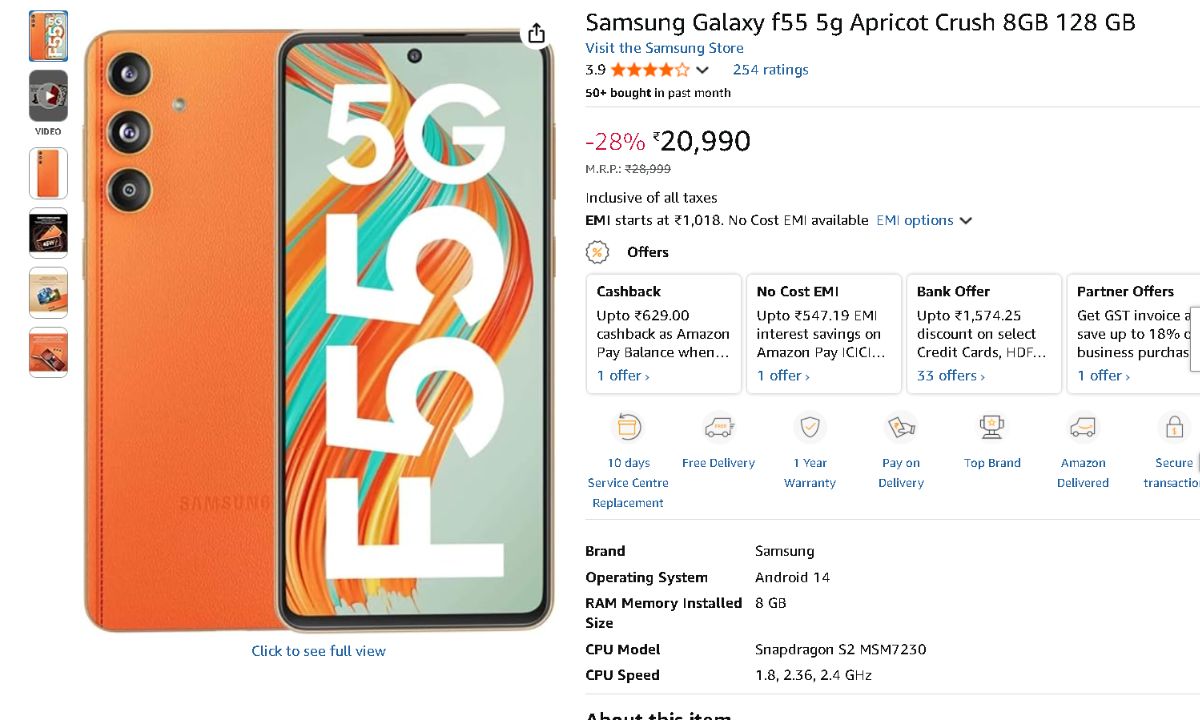Select the orange phone back thumbnail
1200x720 pixels.
[x=48, y=173]
